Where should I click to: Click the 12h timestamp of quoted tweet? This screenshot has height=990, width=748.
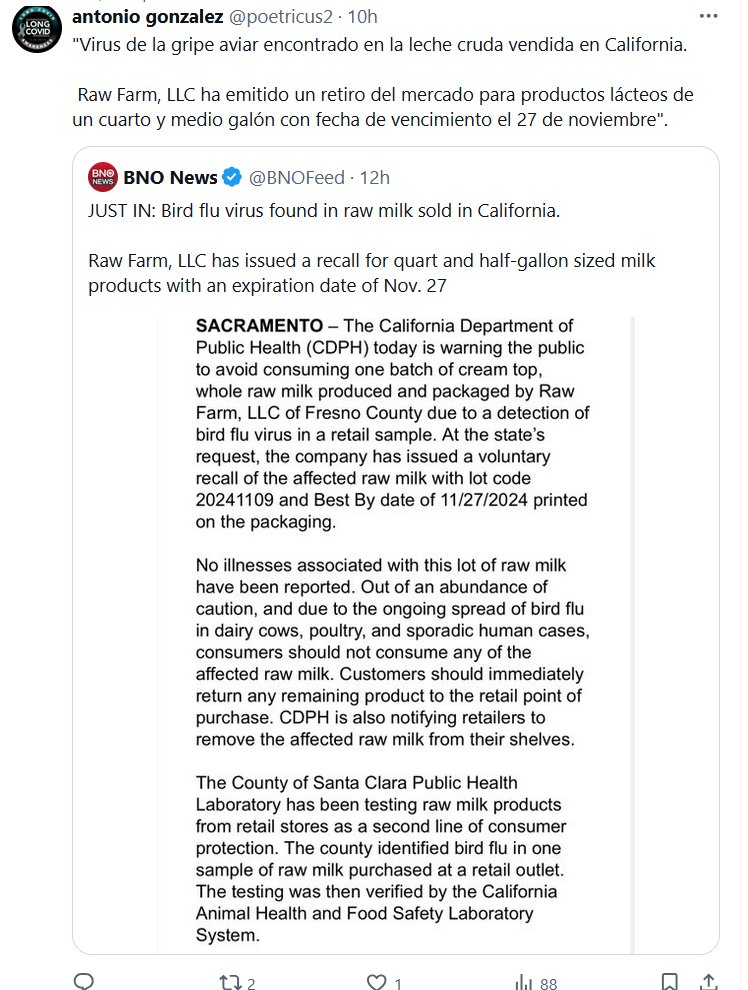tap(374, 178)
